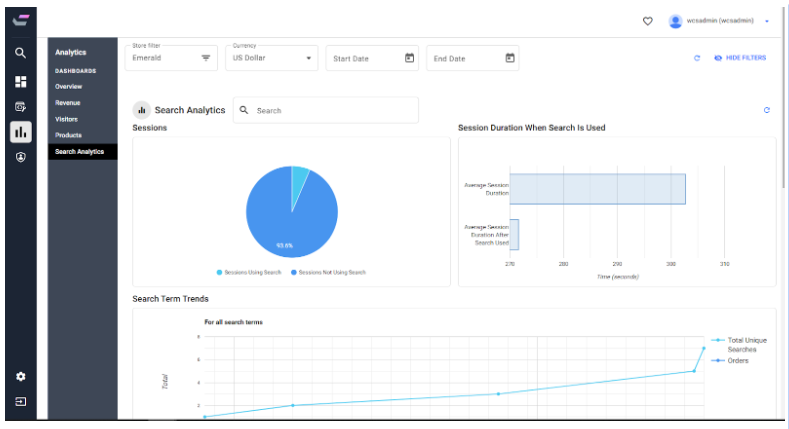Open the End Date calendar icon
Image resolution: width=789 pixels, height=429 pixels.
tap(510, 58)
